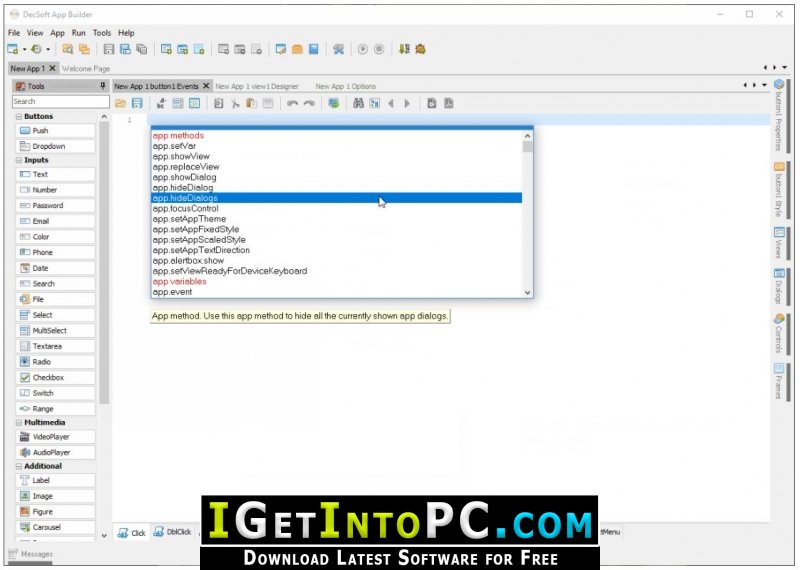This screenshot has width=800, height=570.
Task: Open the tab list dropdown on the New App 1 tab row
Action: click(784, 67)
